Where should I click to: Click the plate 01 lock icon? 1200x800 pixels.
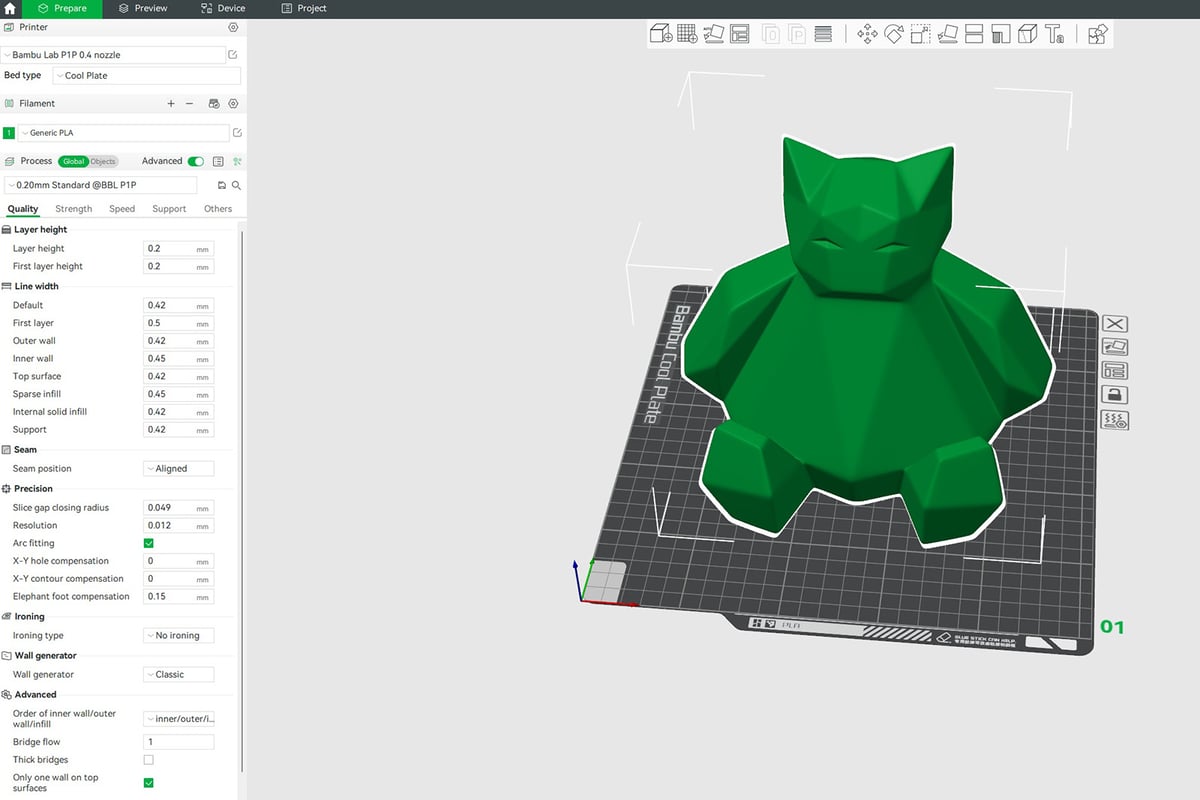(1115, 395)
